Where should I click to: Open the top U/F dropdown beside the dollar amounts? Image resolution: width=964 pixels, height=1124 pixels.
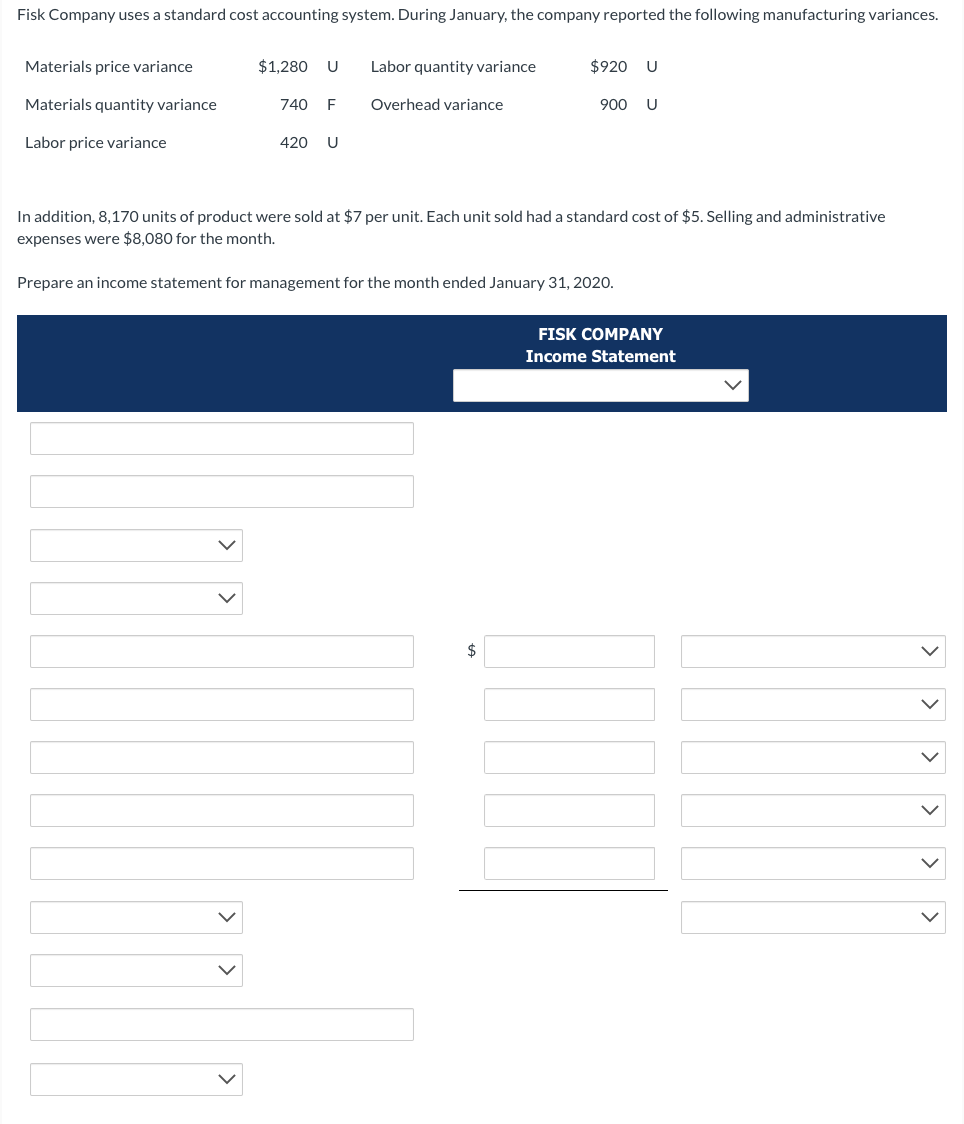click(813, 651)
